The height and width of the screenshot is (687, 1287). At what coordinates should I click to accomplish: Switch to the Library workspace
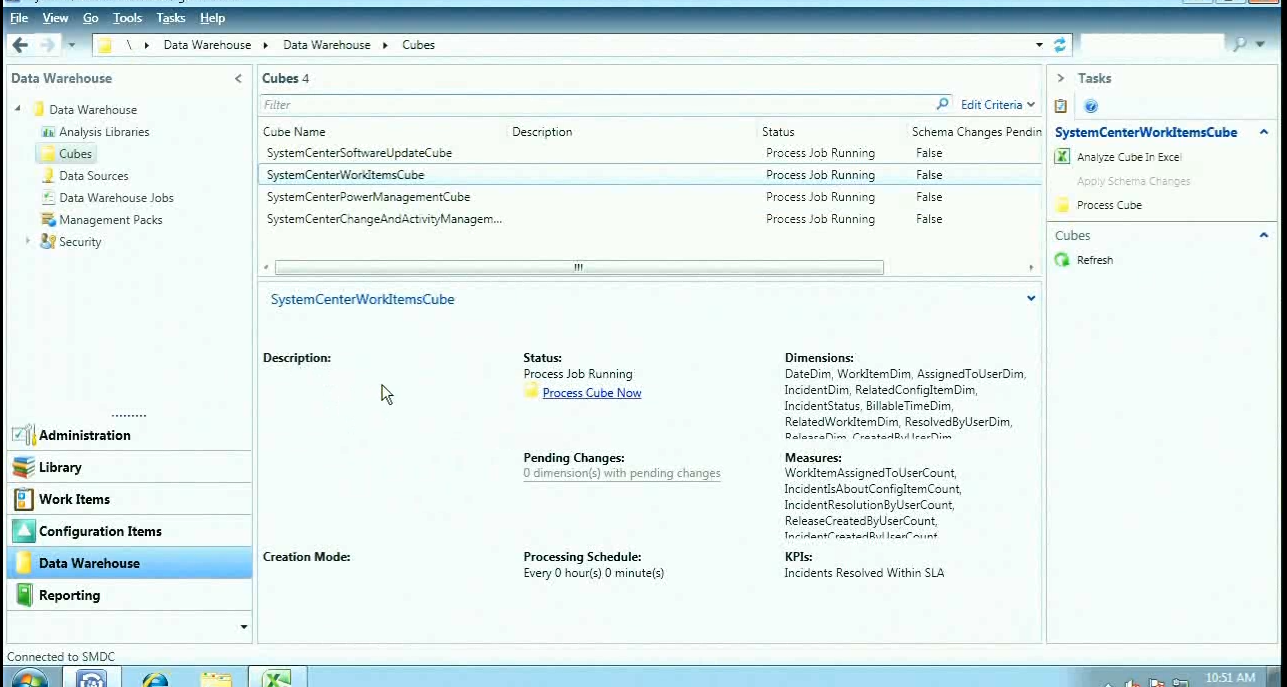(x=129, y=467)
